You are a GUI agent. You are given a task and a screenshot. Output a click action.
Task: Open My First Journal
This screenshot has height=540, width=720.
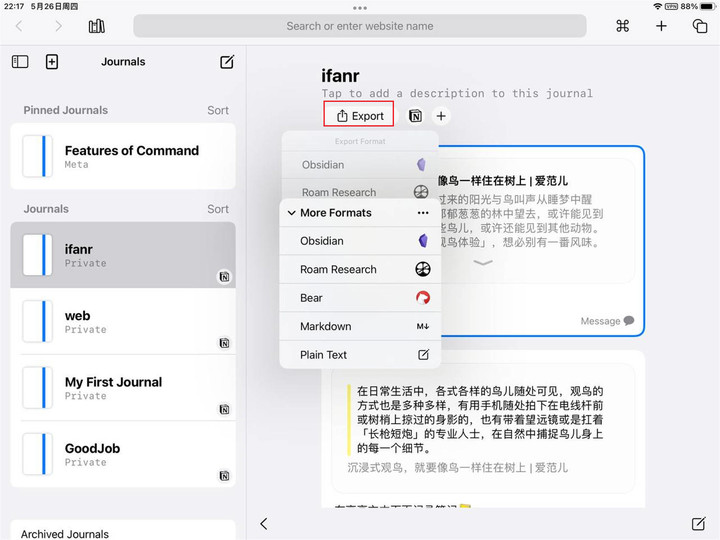coord(123,388)
